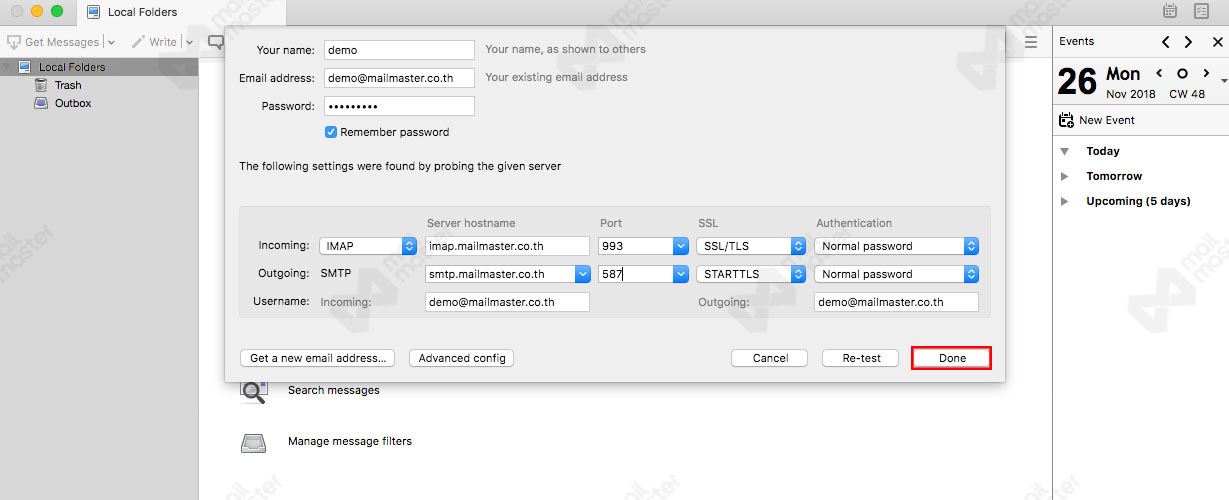
Task: Click the large date number 26
Action: click(1077, 81)
